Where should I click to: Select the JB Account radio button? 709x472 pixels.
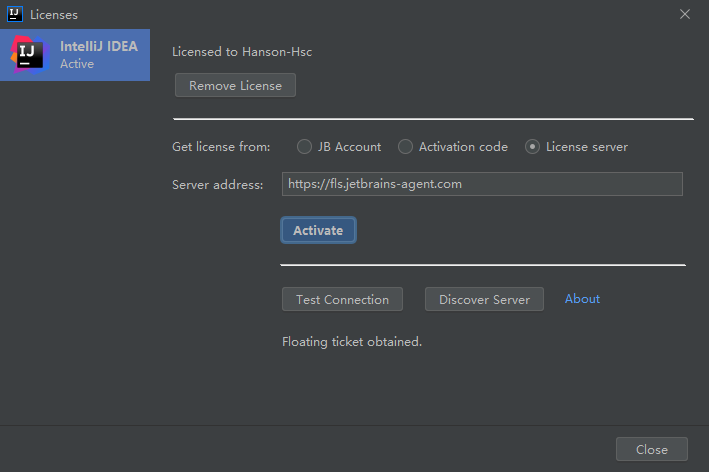(x=305, y=147)
